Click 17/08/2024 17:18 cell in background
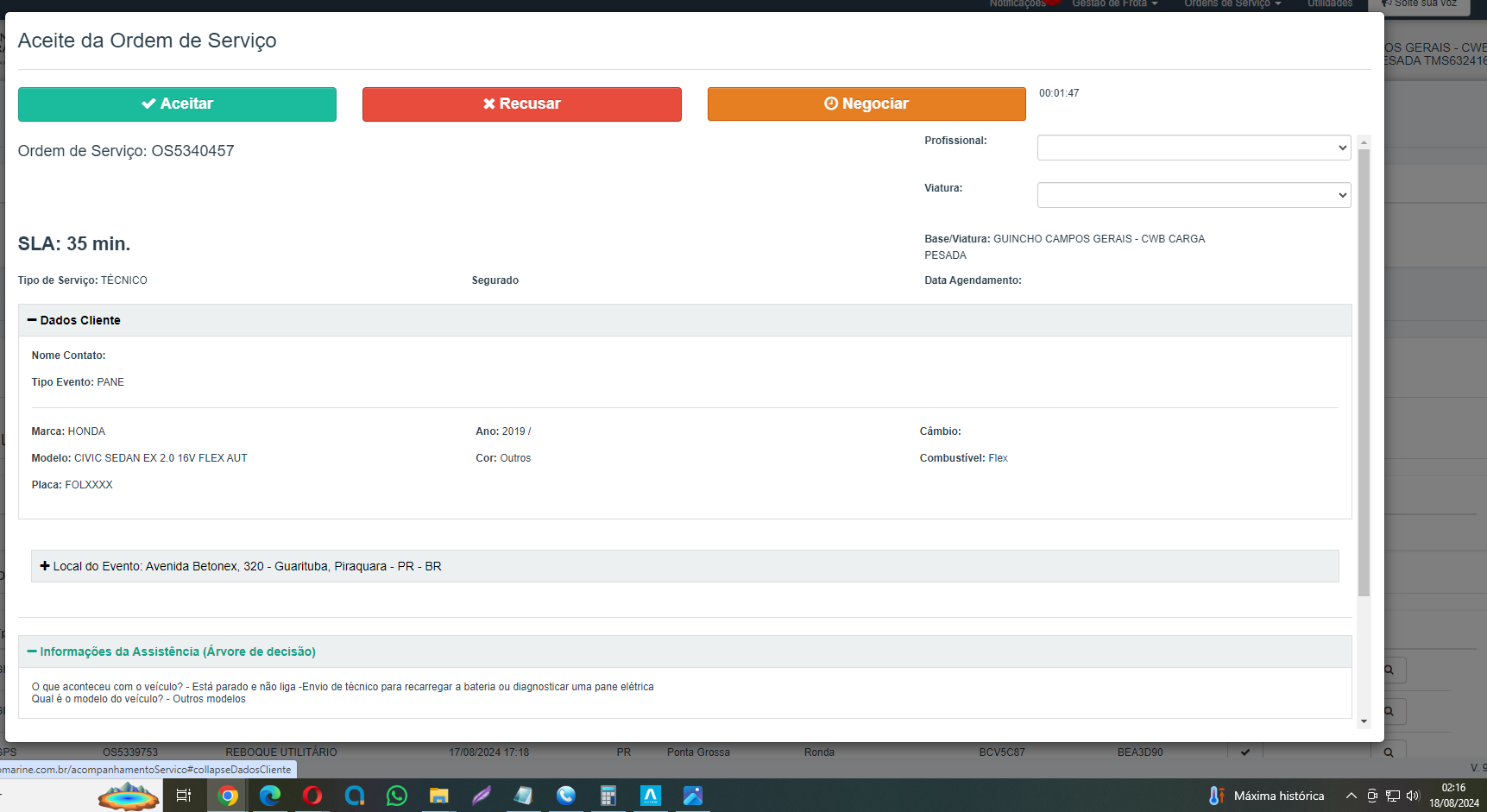The width and height of the screenshot is (1487, 812). pyautogui.click(x=489, y=752)
